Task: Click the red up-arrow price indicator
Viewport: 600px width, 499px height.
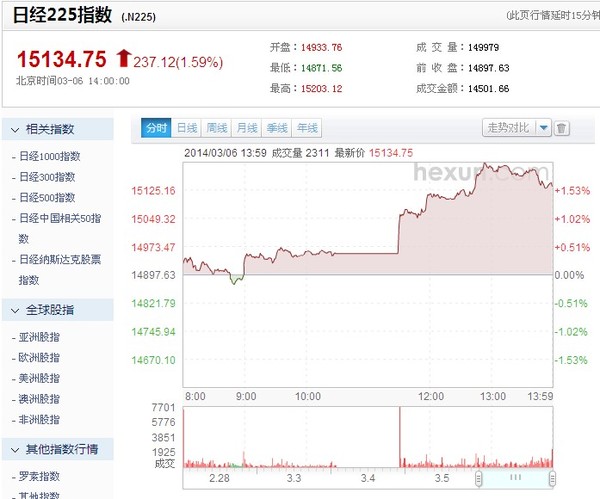Action: [124, 57]
